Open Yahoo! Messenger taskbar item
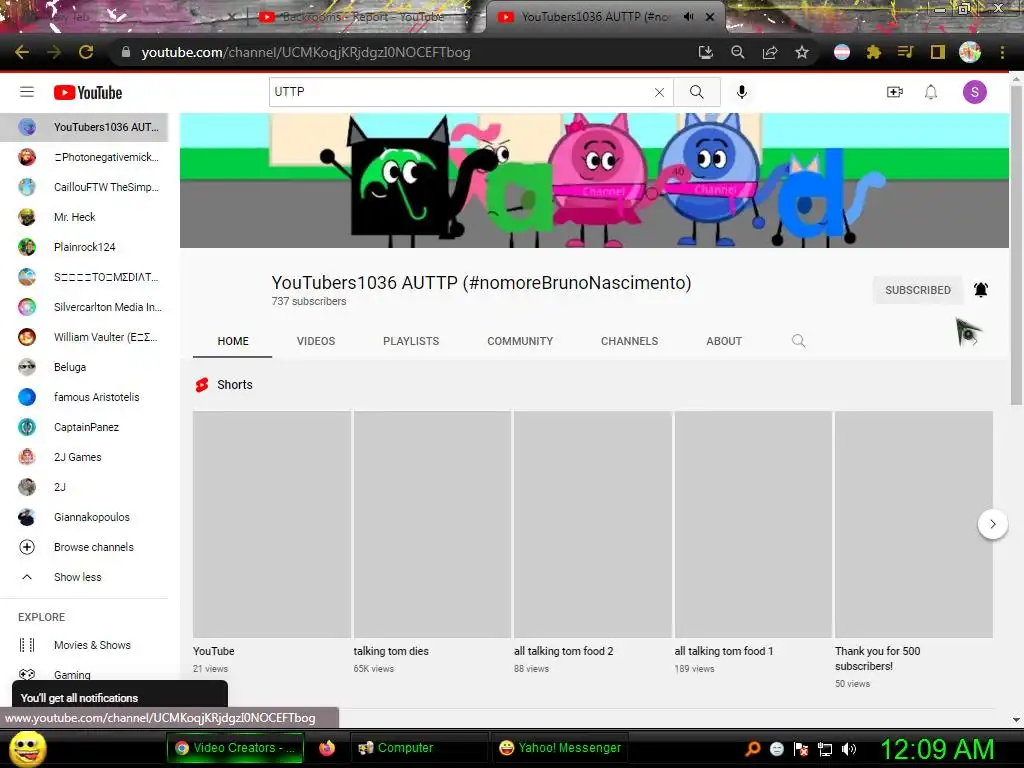Viewport: 1024px width, 768px height. click(x=560, y=748)
